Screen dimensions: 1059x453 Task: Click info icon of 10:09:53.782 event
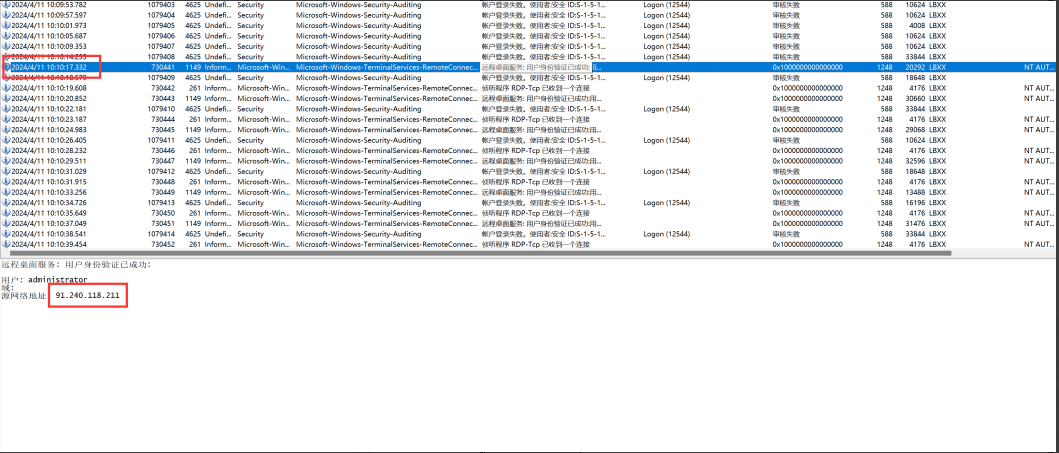click(x=6, y=5)
